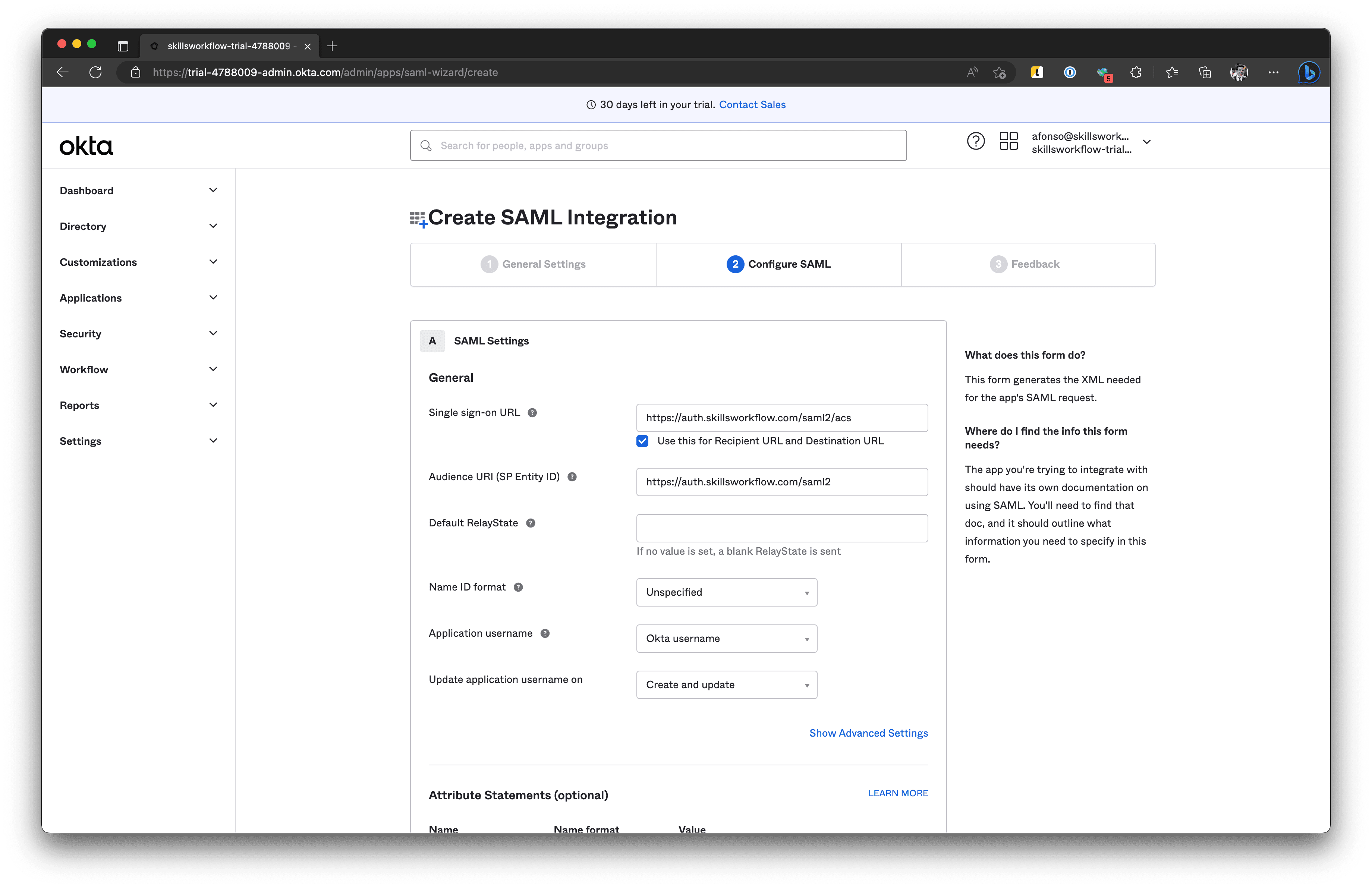Image resolution: width=1372 pixels, height=888 pixels.
Task: Go to Okta home via logo
Action: tap(86, 146)
